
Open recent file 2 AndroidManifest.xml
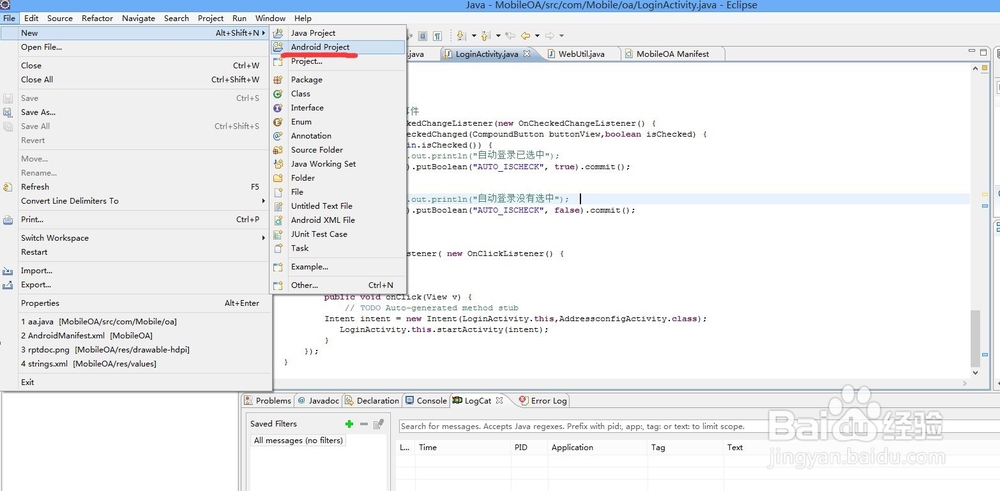coord(136,335)
